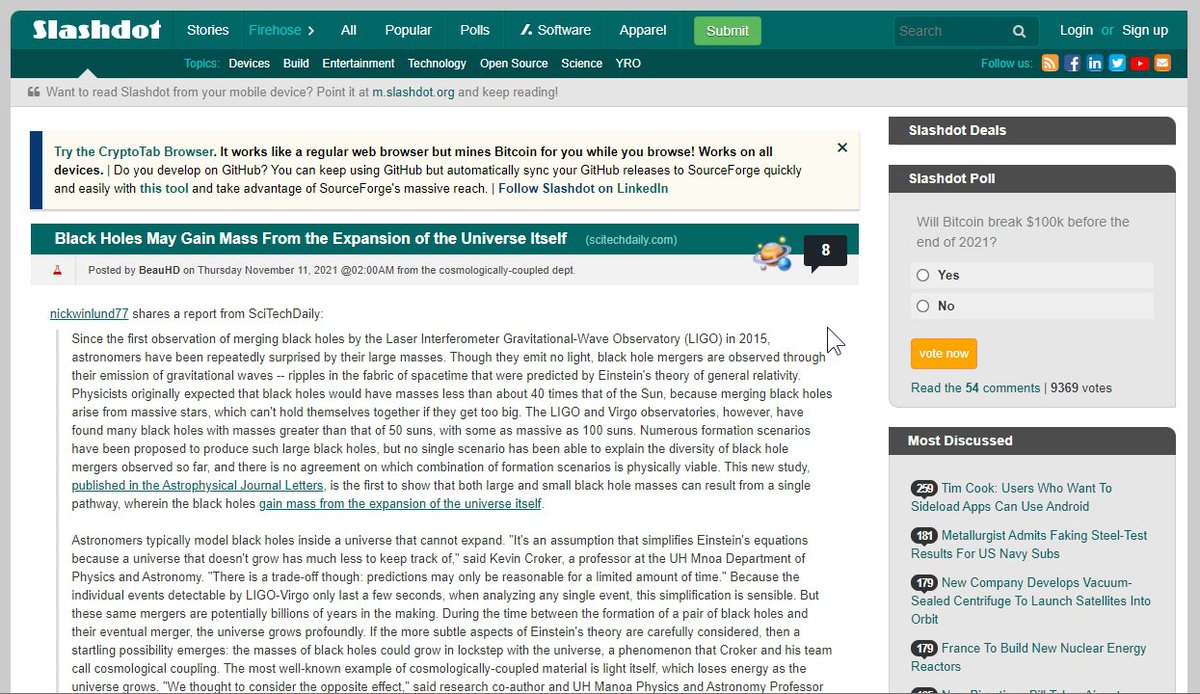Click the orange vote now button
Screen dimensions: 1200x694
pos(943,354)
